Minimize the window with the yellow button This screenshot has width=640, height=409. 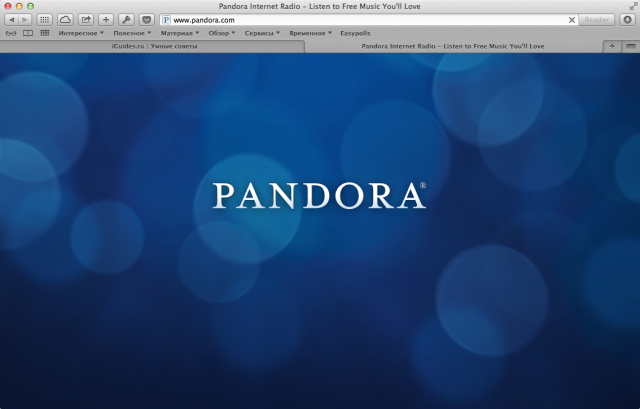point(19,6)
